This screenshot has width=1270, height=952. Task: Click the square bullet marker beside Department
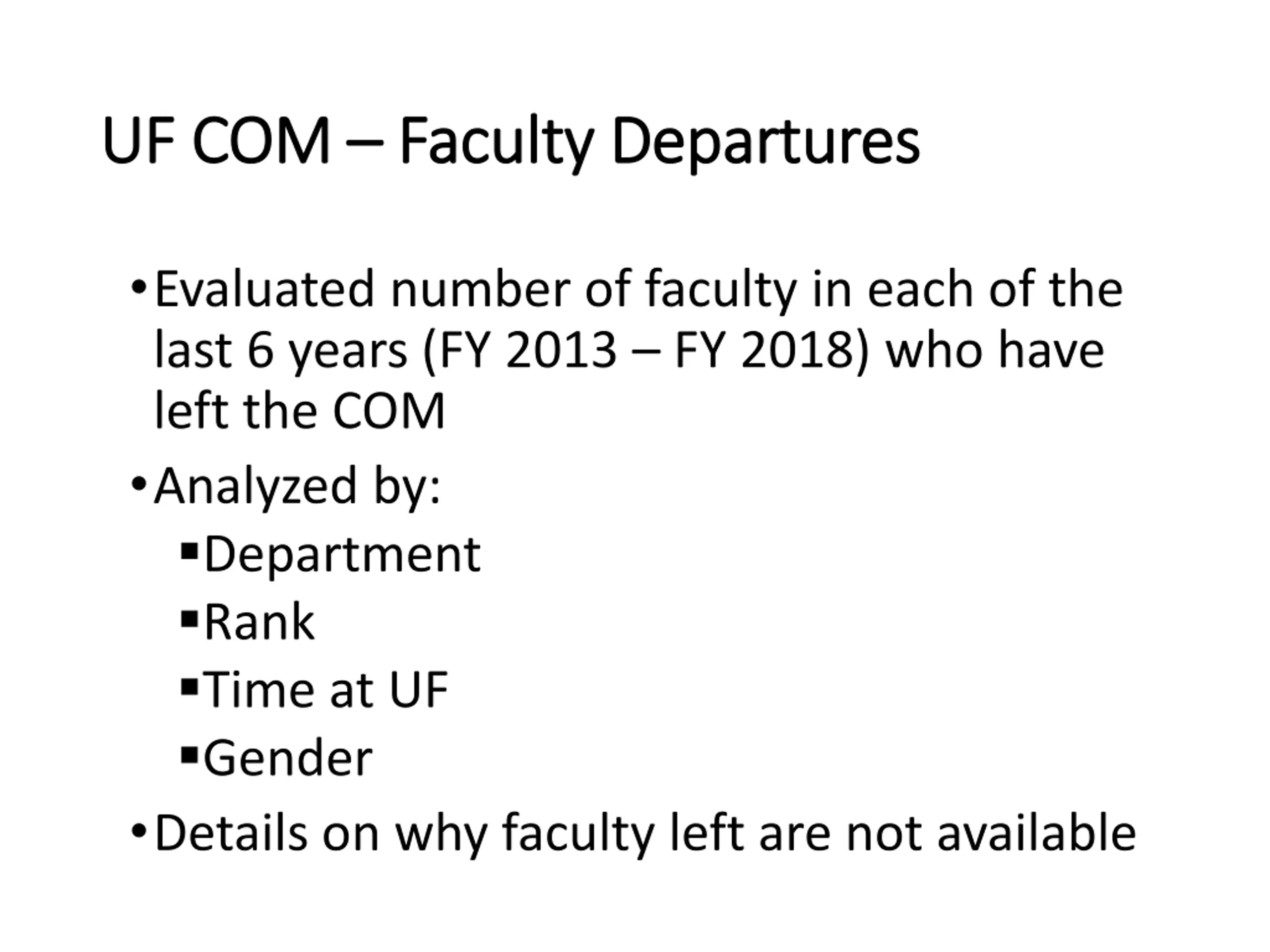pos(189,552)
